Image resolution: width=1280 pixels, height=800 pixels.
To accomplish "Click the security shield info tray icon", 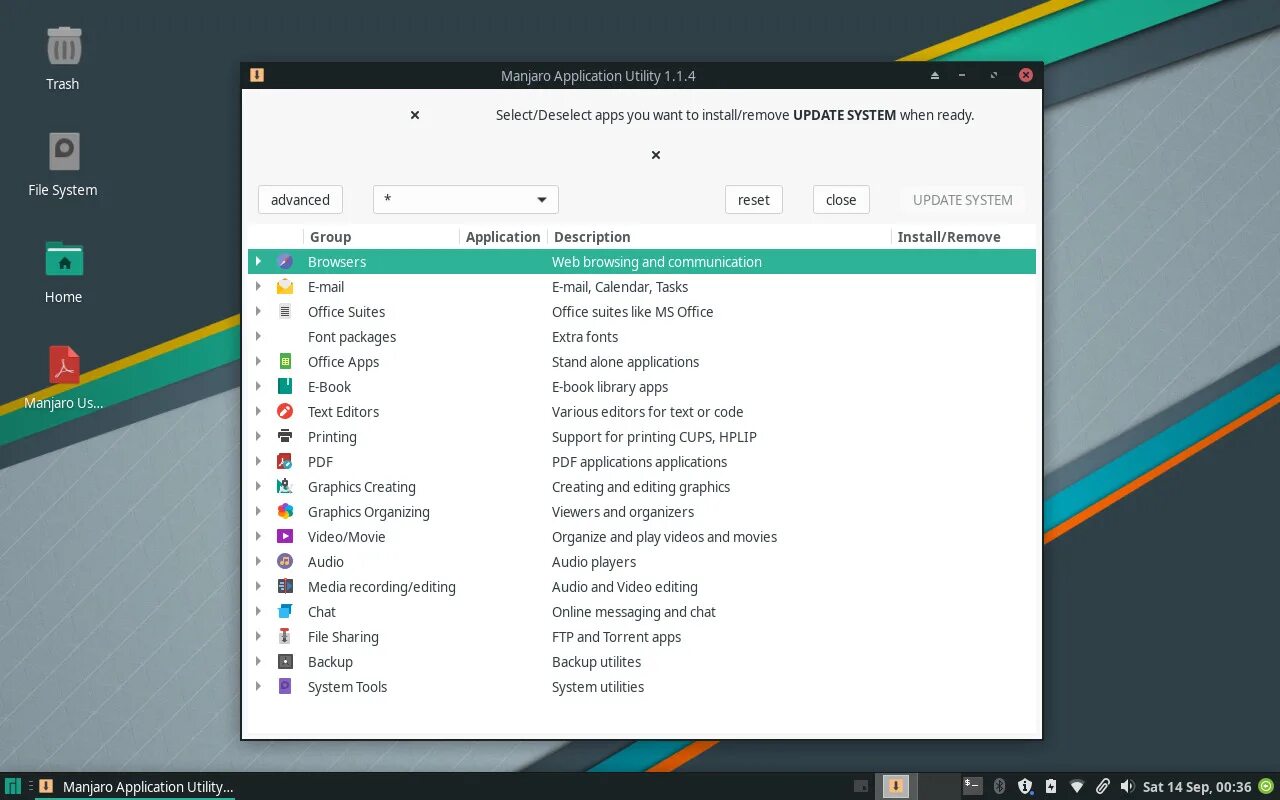I will [x=1025, y=787].
